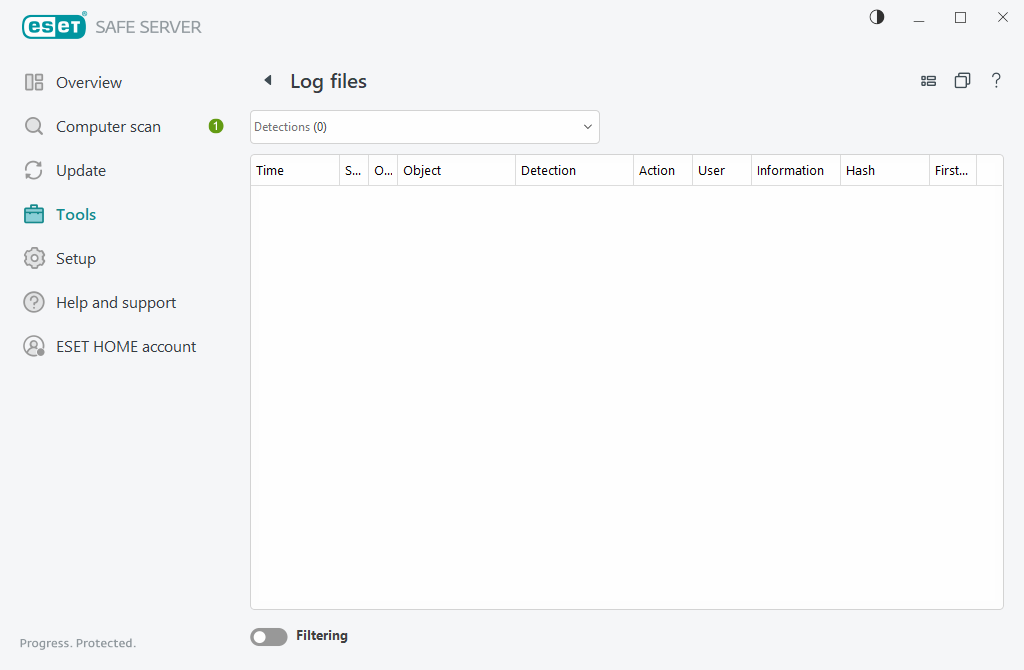Open help using the question mark icon
Image resolution: width=1024 pixels, height=670 pixels.
[x=996, y=80]
